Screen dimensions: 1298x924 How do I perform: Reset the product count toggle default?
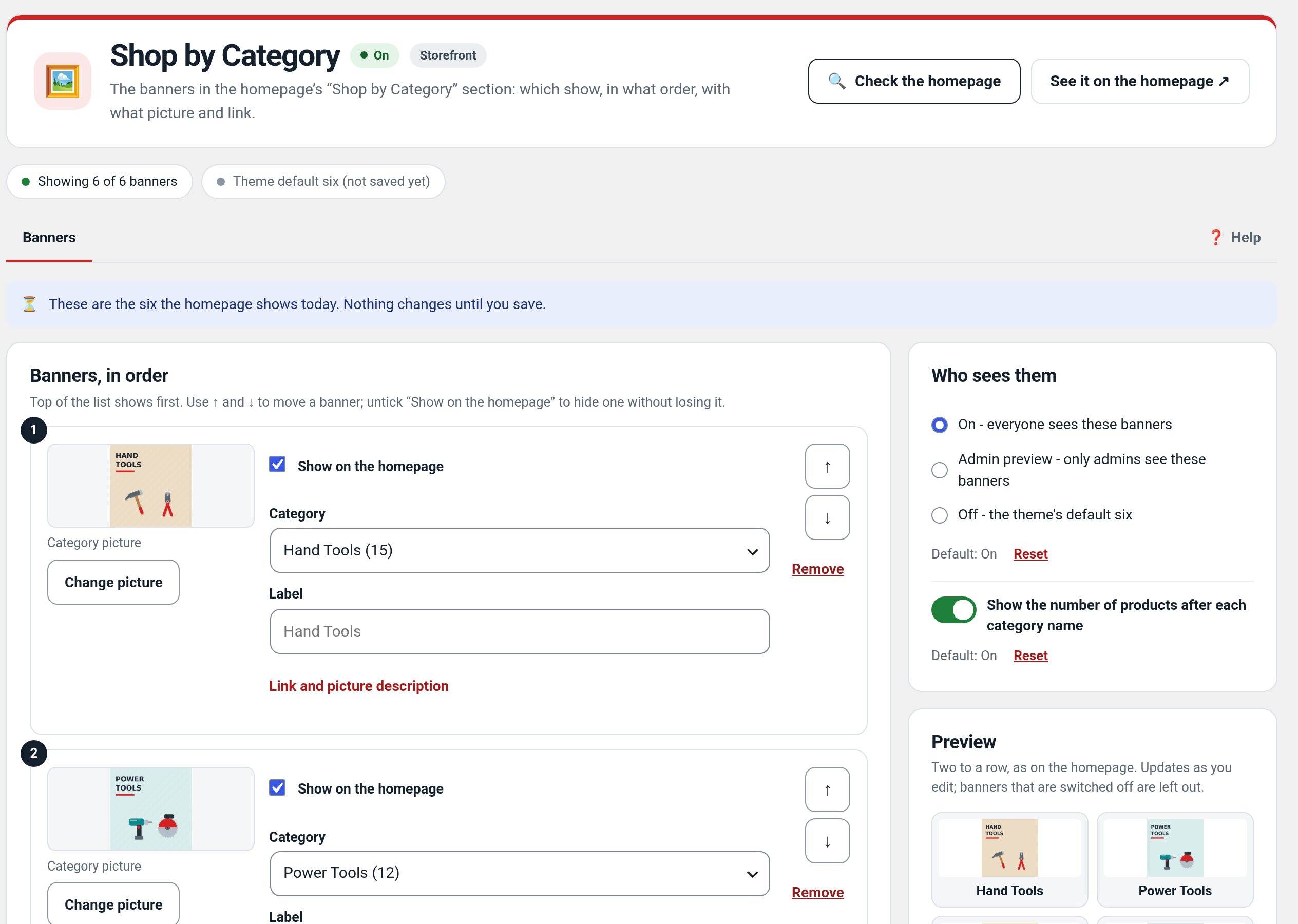tap(1030, 656)
